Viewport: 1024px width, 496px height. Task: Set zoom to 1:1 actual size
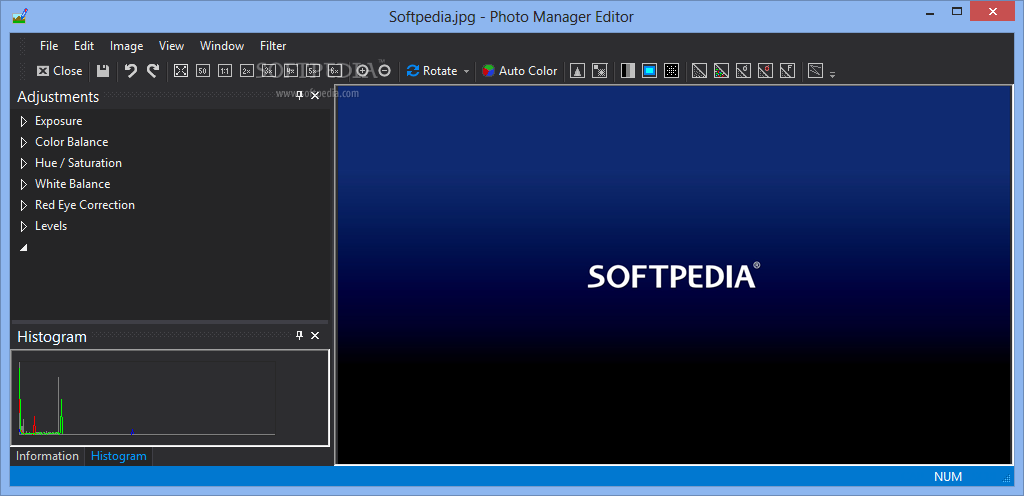[x=225, y=70]
